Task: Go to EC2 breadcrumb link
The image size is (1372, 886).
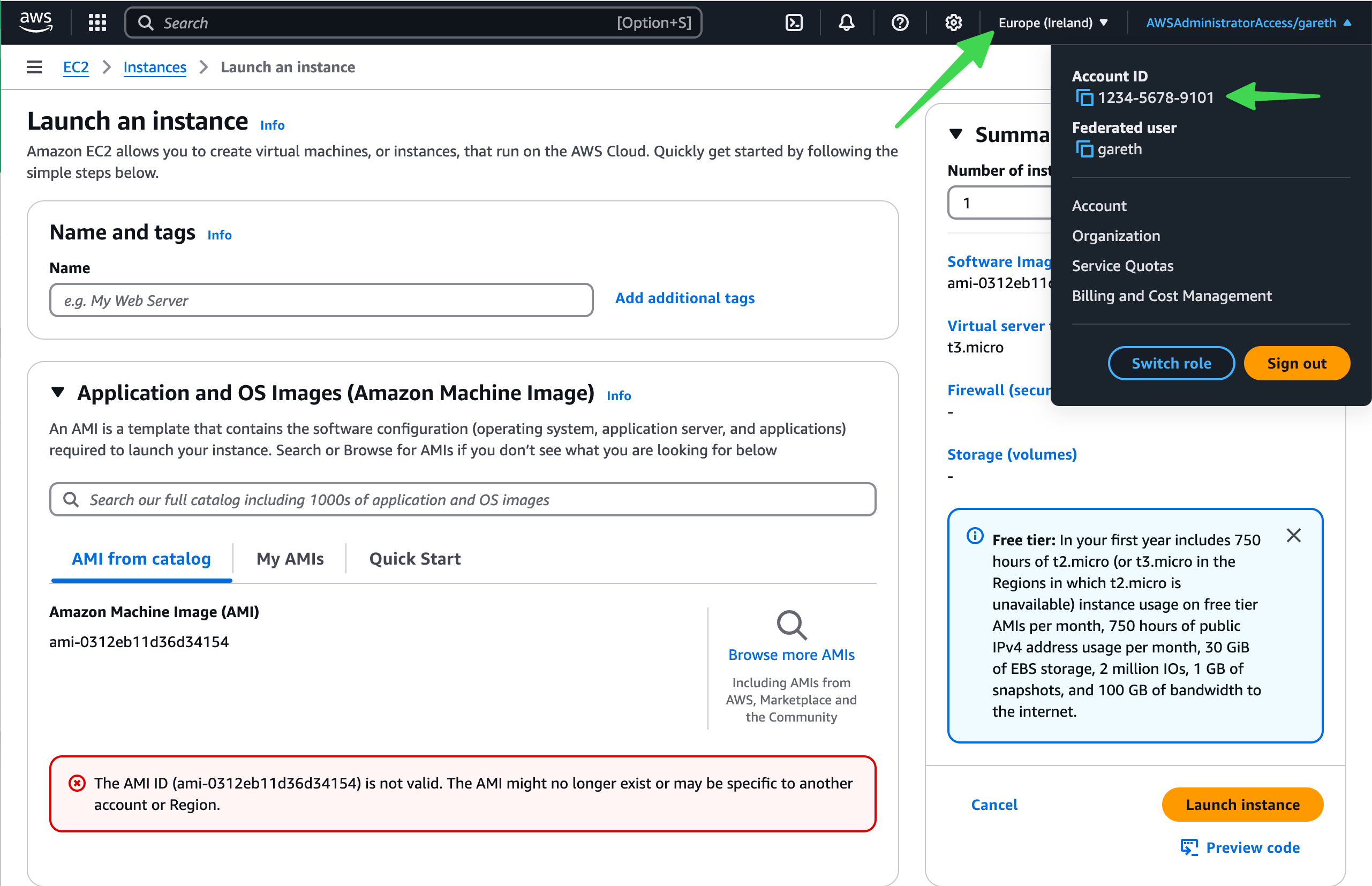Action: coord(76,67)
